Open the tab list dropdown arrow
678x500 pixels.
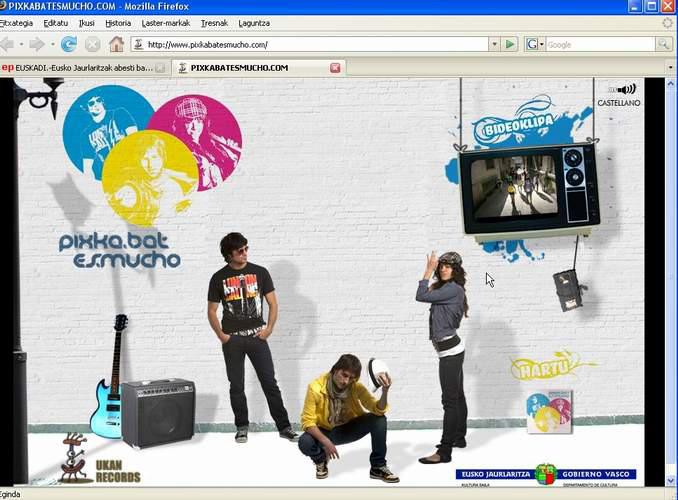tap(671, 67)
